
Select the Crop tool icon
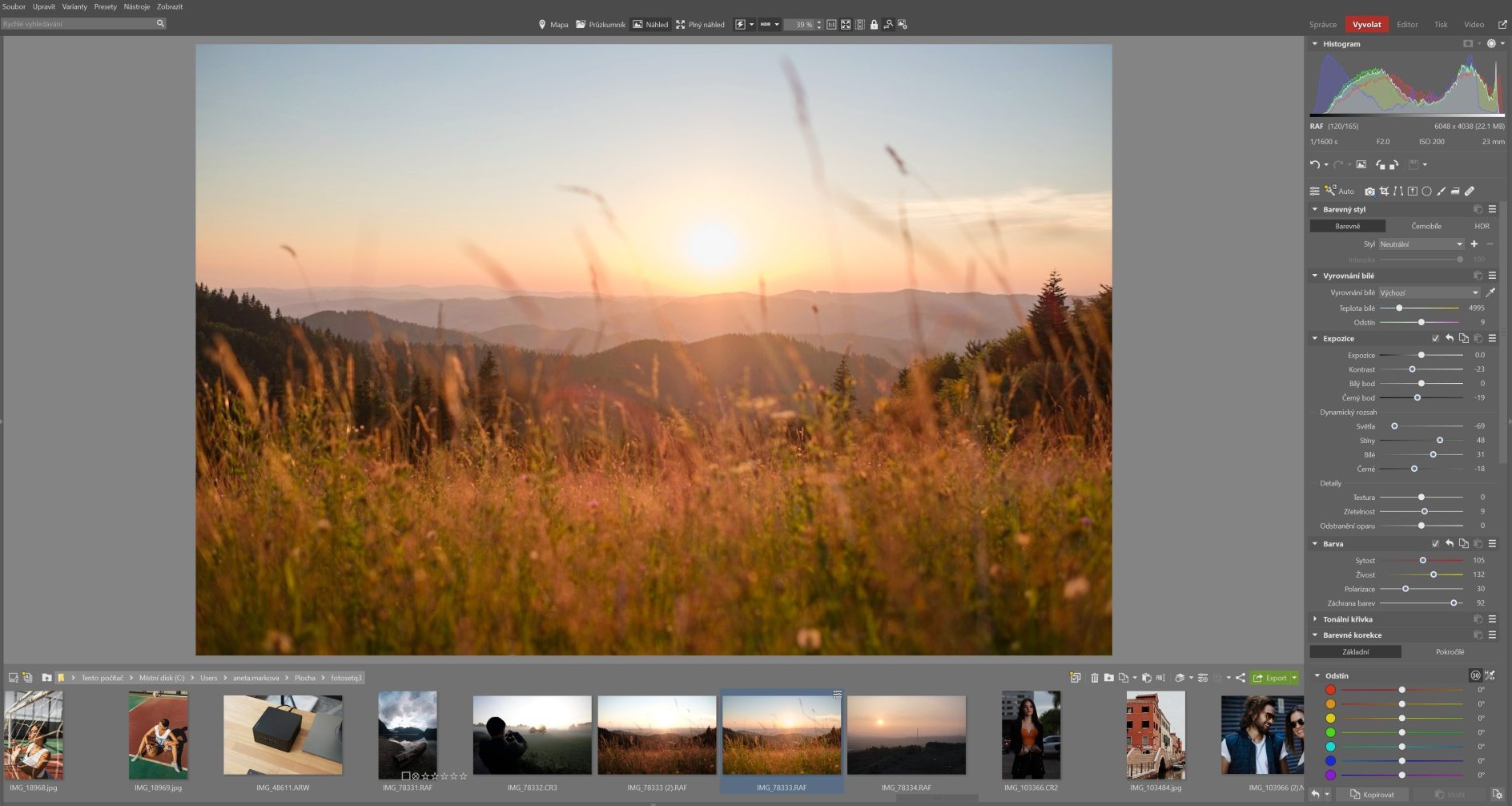click(1384, 191)
